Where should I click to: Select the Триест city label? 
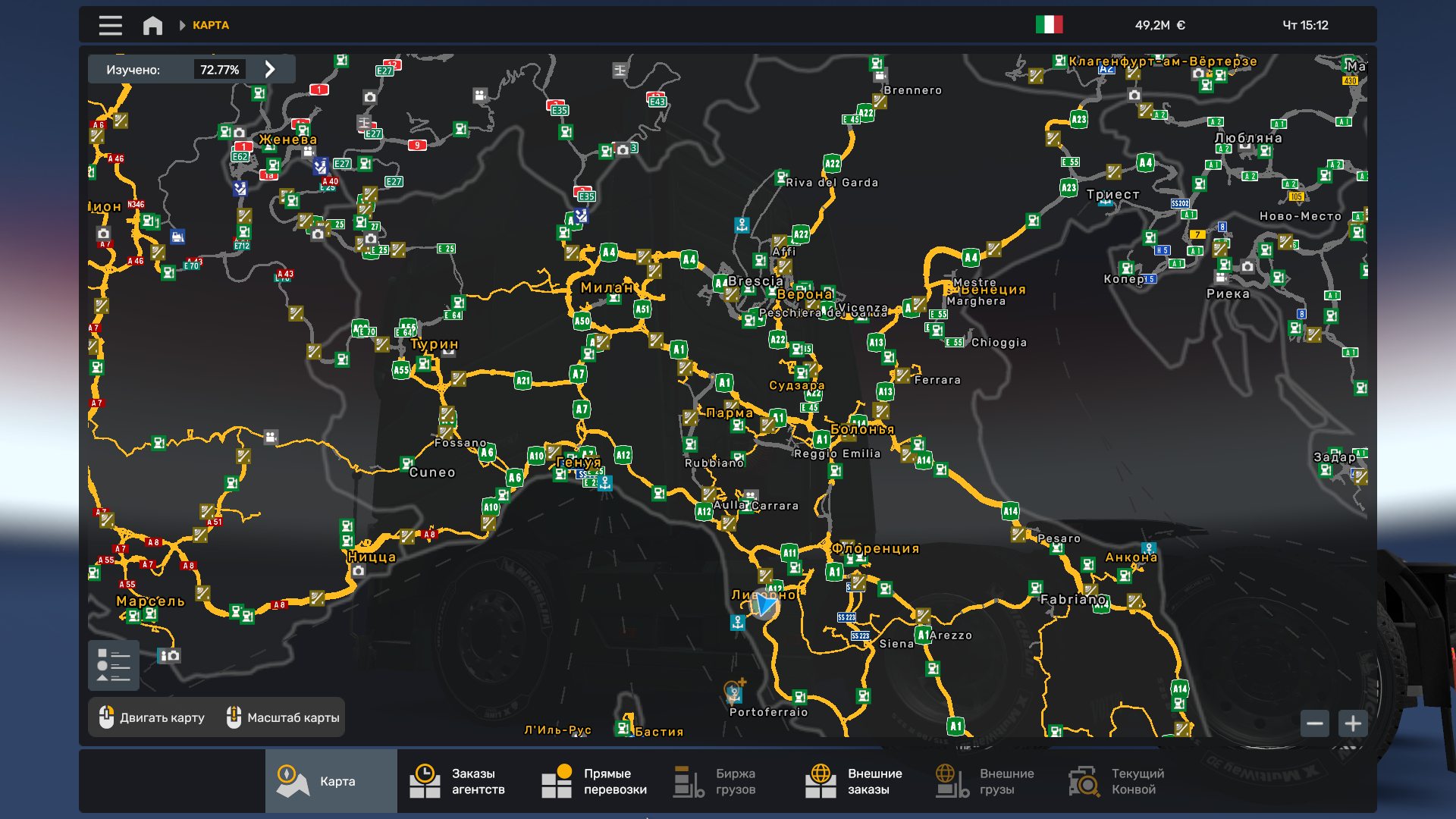pyautogui.click(x=1113, y=195)
